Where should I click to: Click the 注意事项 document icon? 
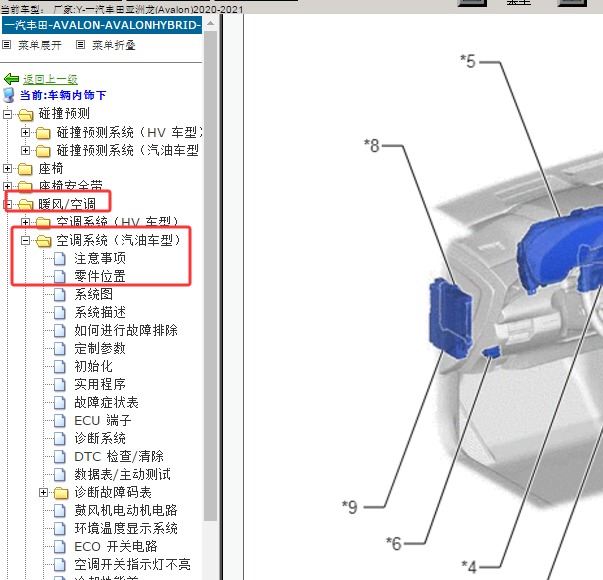pyautogui.click(x=60, y=258)
